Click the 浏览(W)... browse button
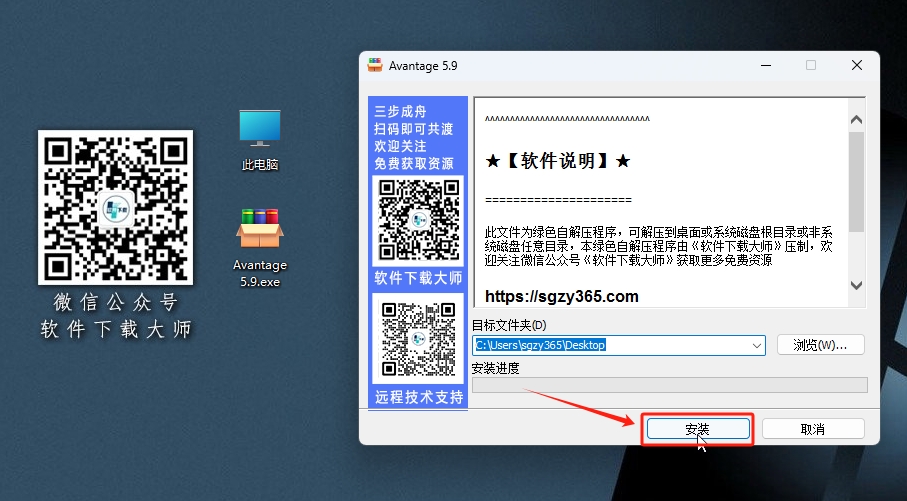Viewport: 907px width, 501px height. pyautogui.click(x=820, y=345)
